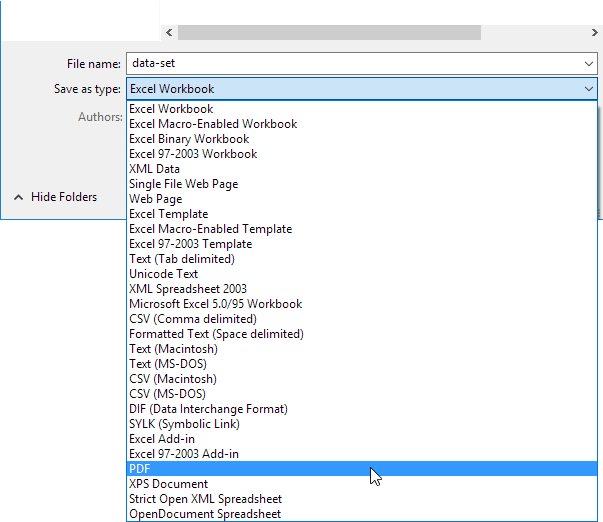Pick Excel Binary Workbook option

[361, 139]
